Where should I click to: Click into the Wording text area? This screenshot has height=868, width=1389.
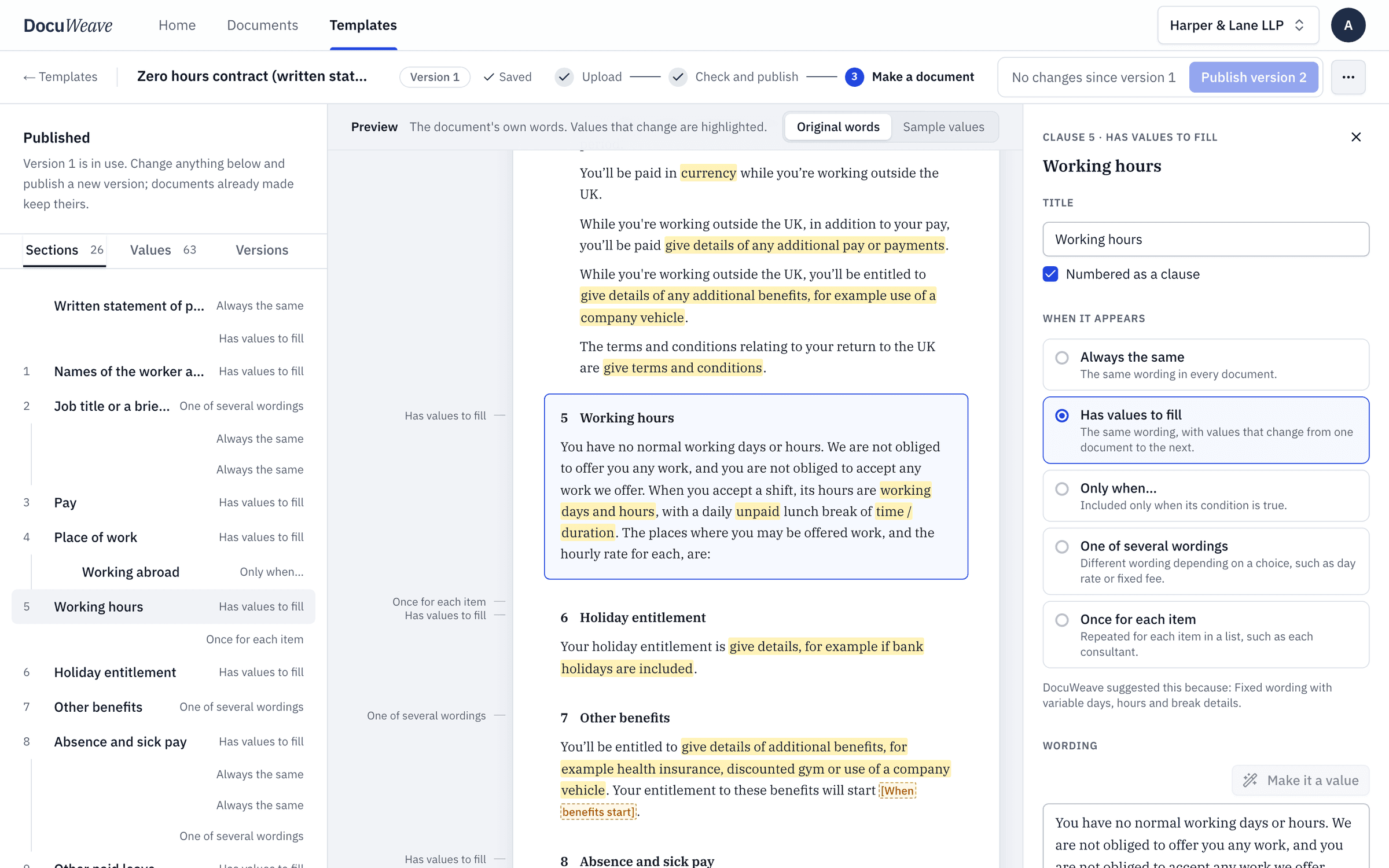1206,836
